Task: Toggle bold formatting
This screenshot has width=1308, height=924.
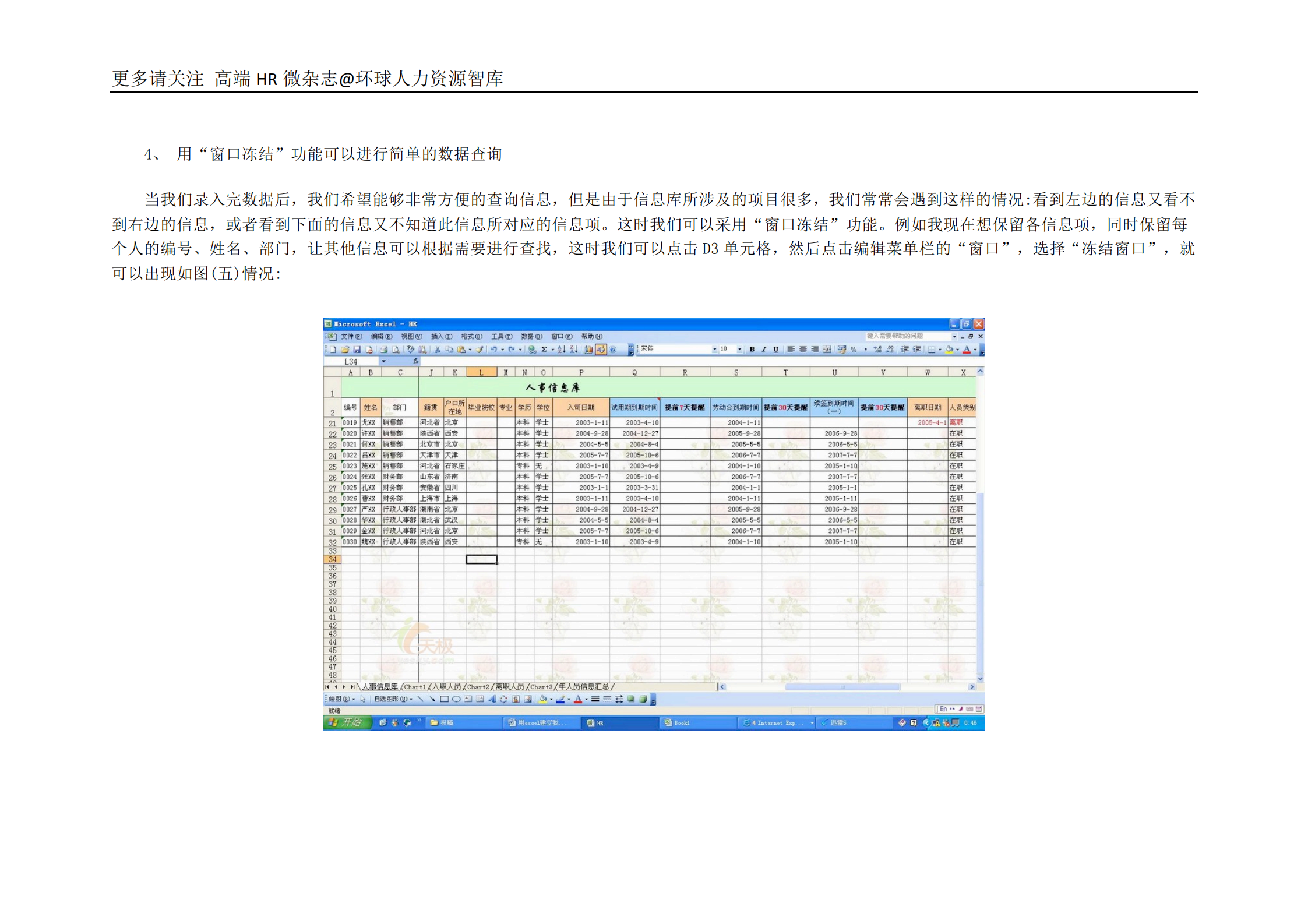Action: pyautogui.click(x=752, y=350)
